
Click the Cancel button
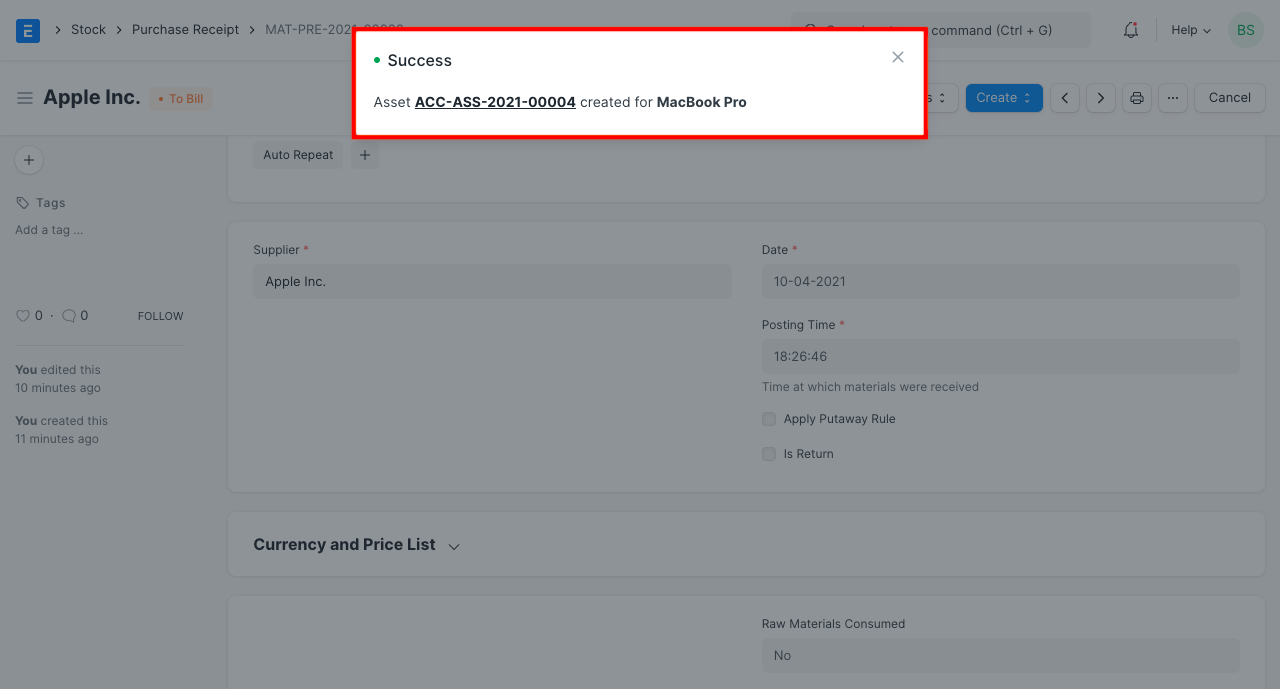click(x=1229, y=97)
